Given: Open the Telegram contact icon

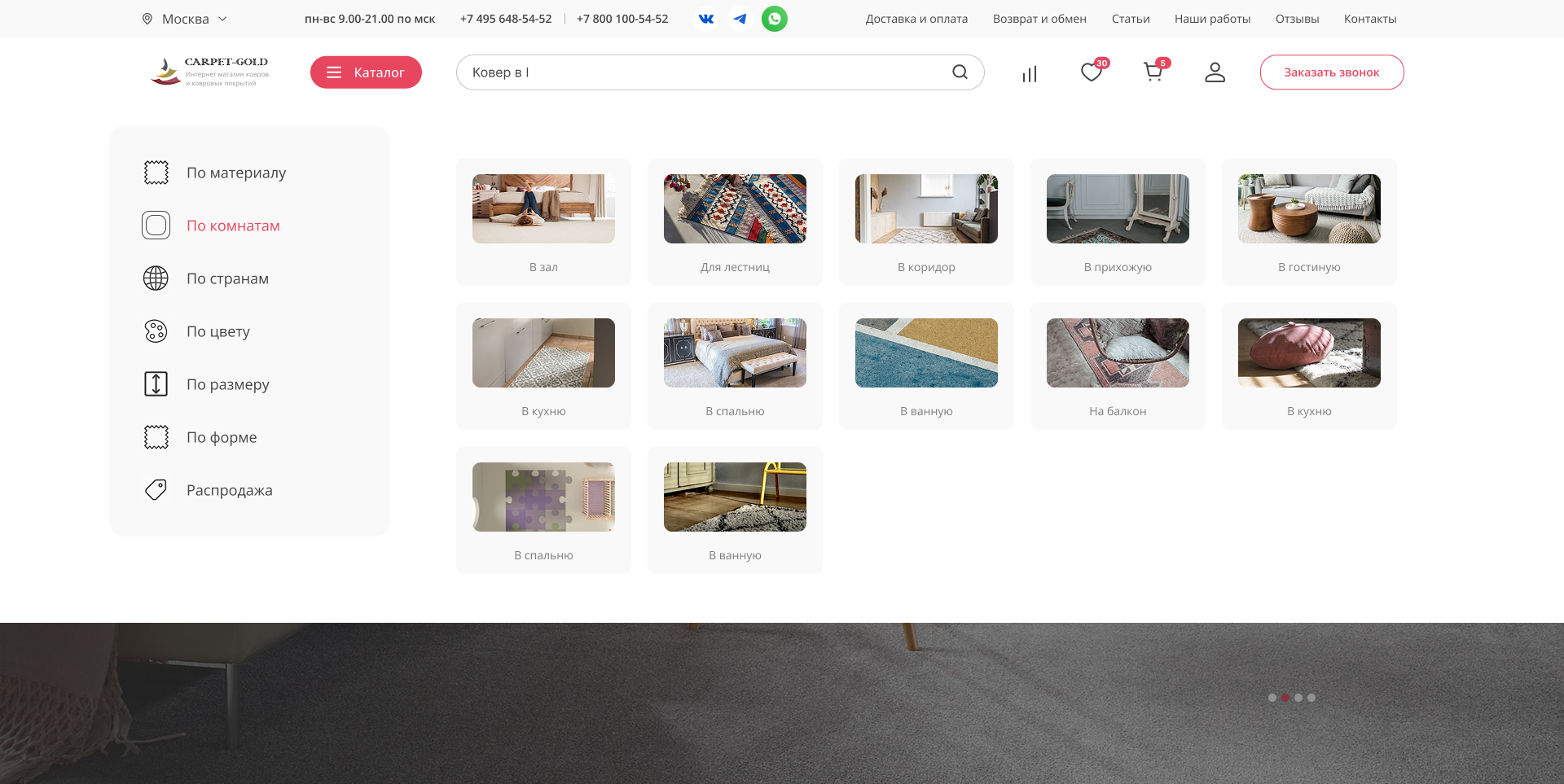Looking at the screenshot, I should pyautogui.click(x=740, y=19).
